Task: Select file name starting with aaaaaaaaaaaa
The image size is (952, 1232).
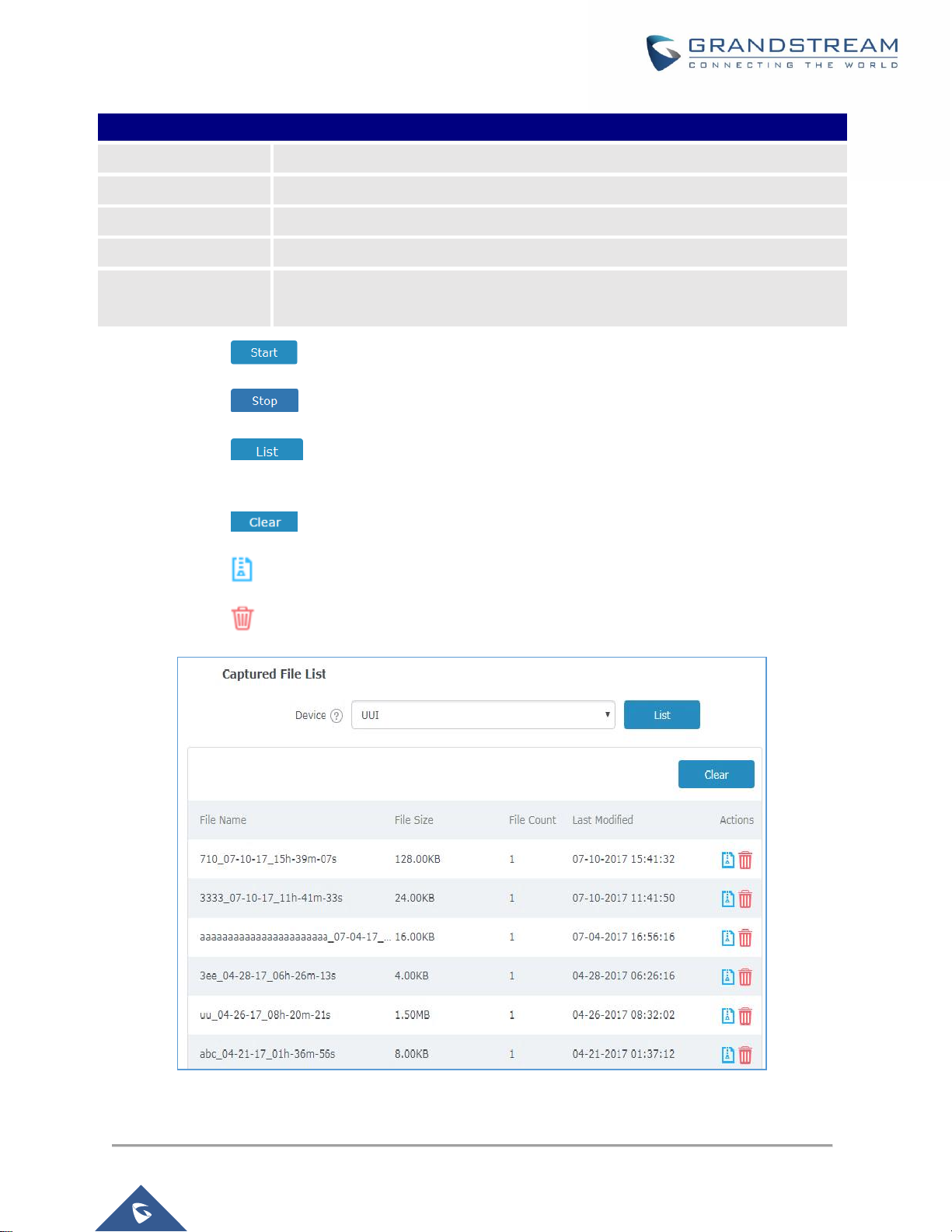Action: (295, 937)
